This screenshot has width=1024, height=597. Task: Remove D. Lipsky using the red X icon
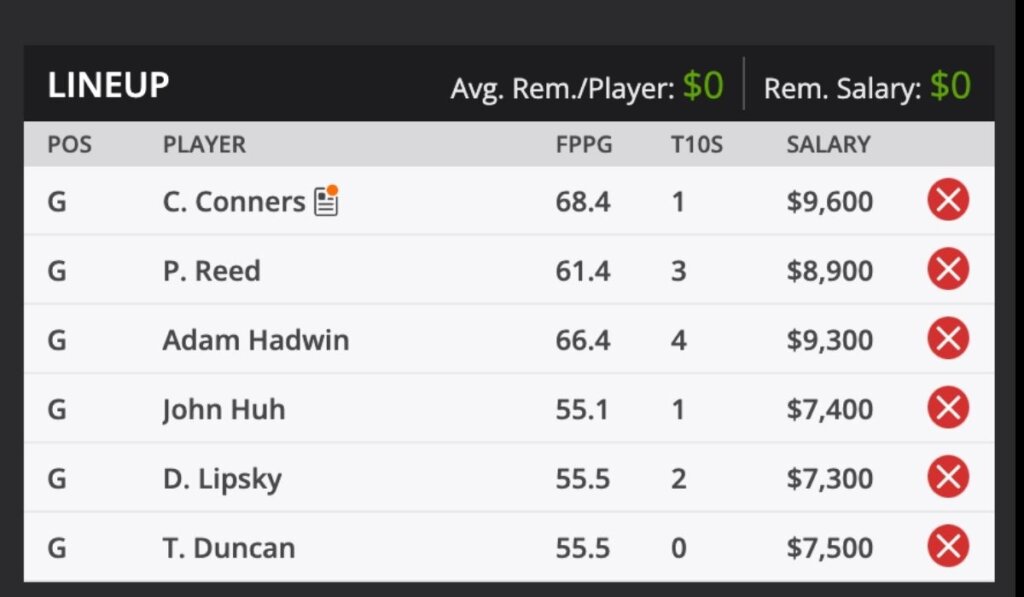point(947,478)
